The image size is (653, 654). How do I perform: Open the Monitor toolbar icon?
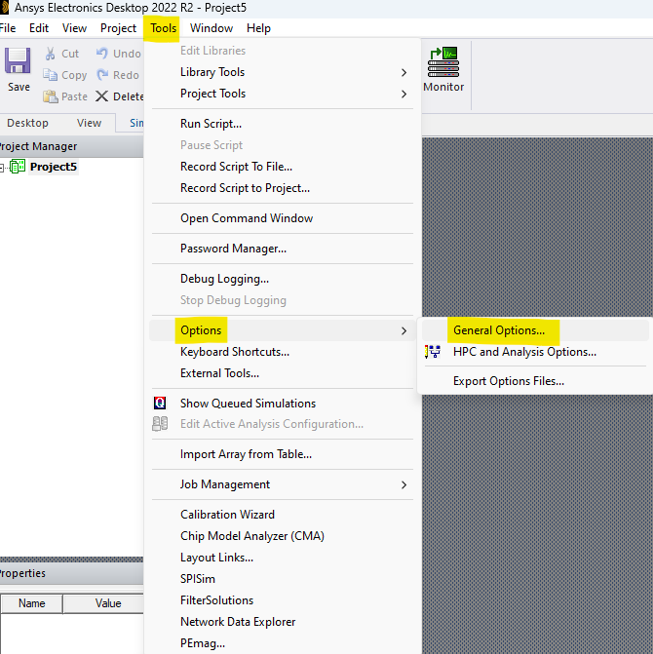point(443,64)
